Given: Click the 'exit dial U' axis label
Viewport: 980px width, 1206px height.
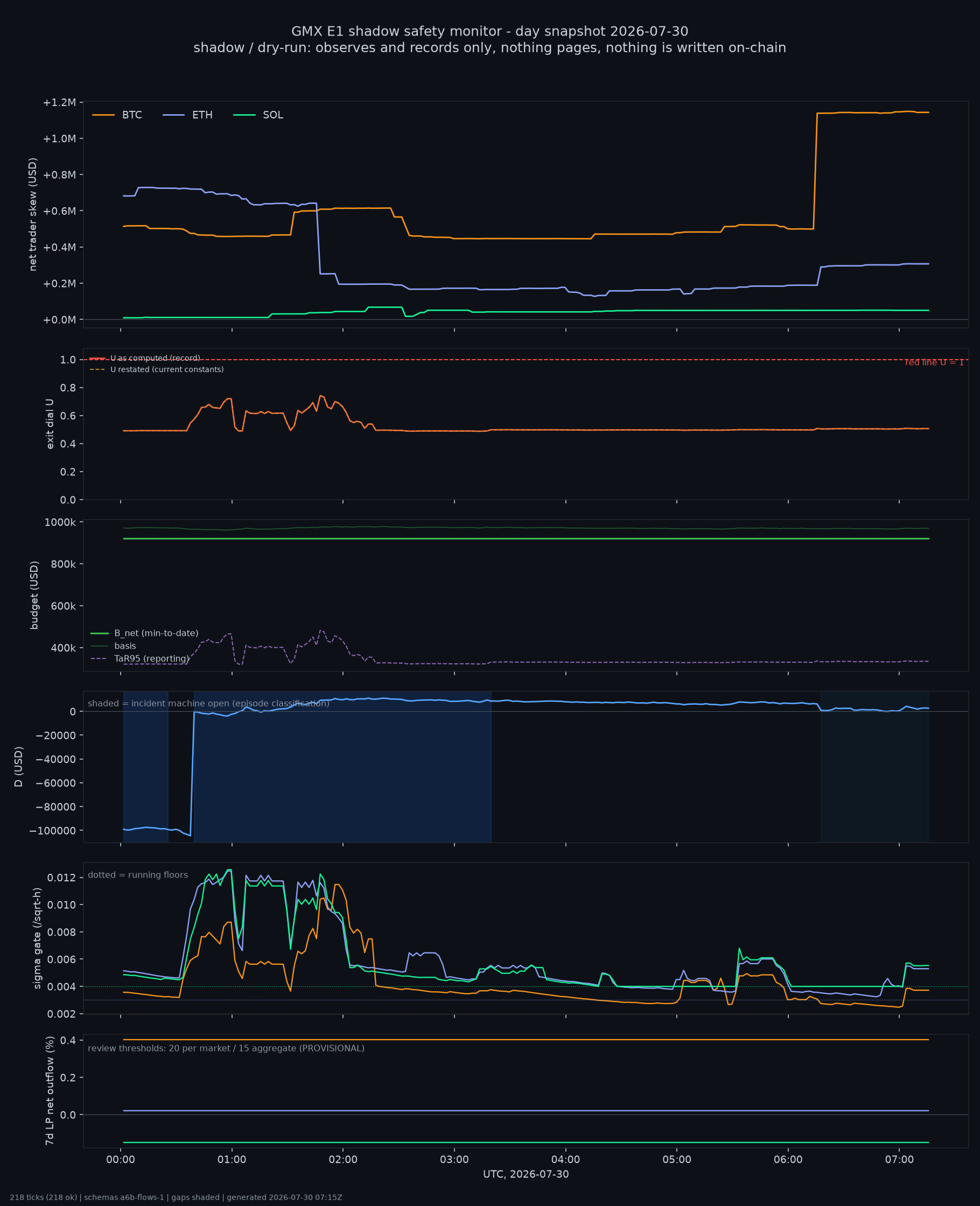Looking at the screenshot, I should tap(50, 424).
